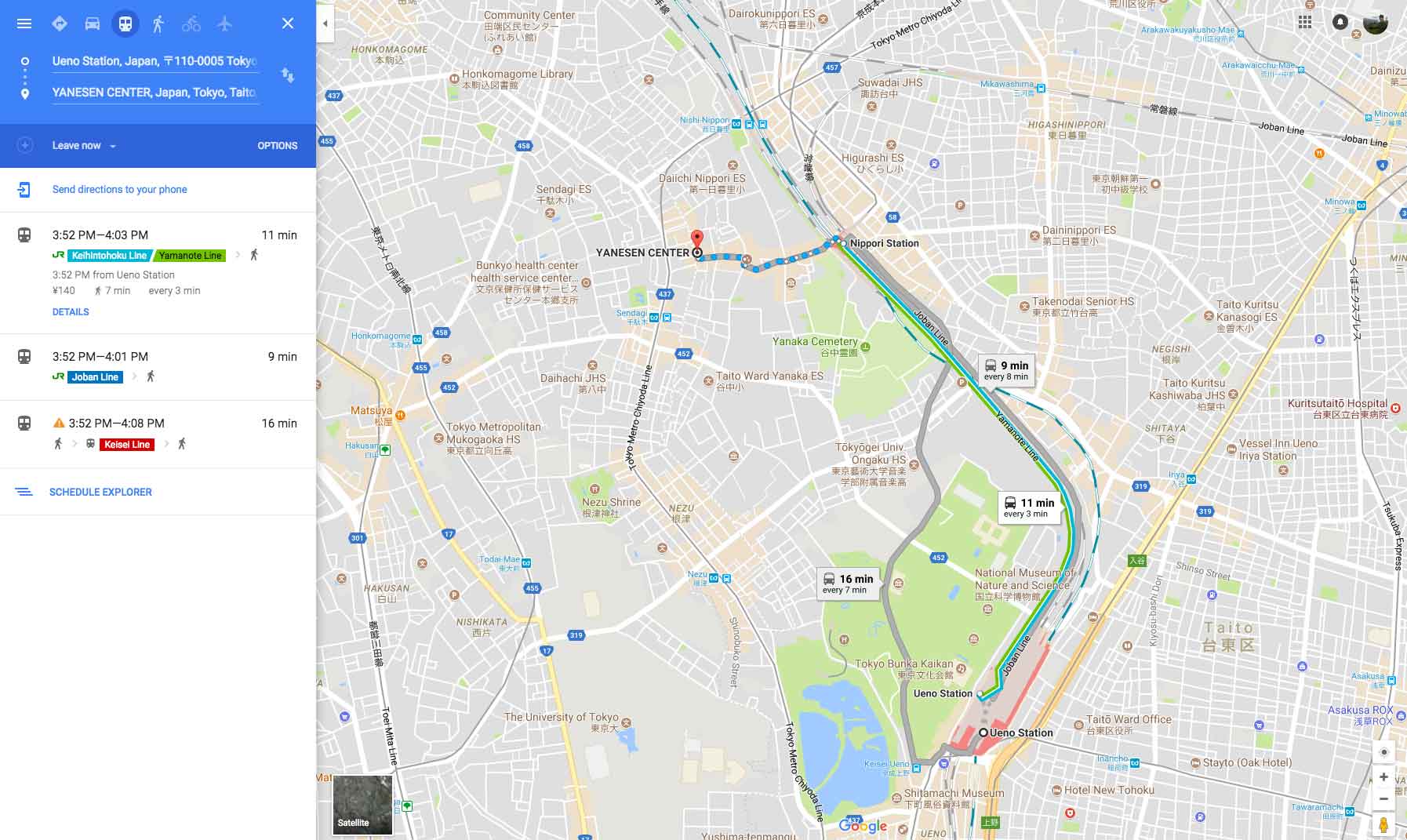Viewport: 1407px width, 840px height.
Task: Open the Leave now dropdown
Action: (84, 146)
